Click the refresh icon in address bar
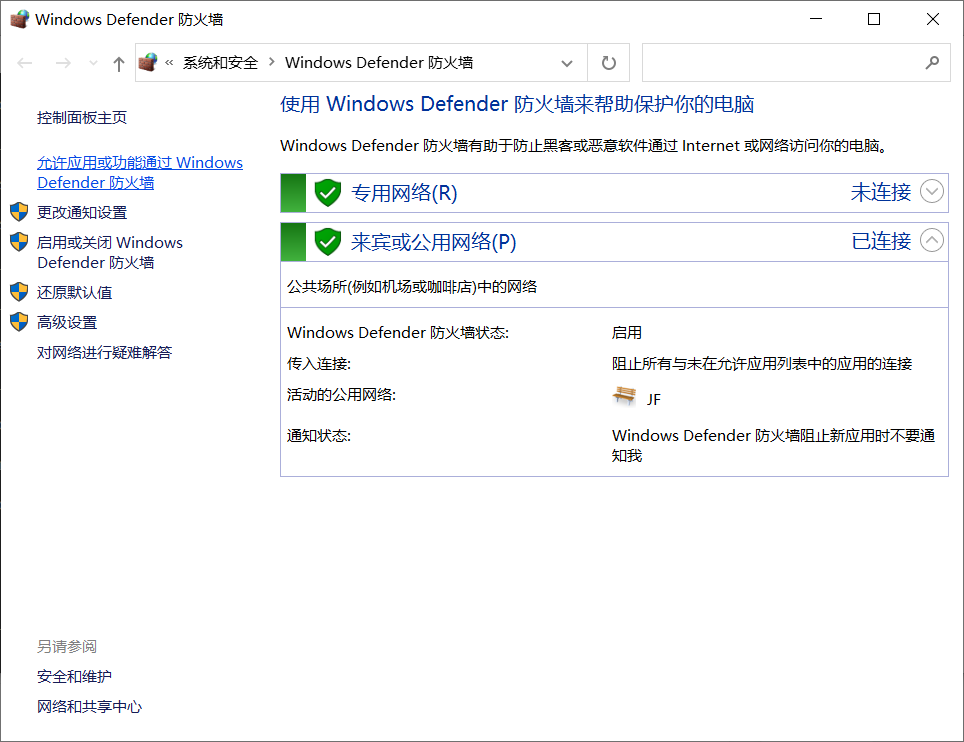 608,62
